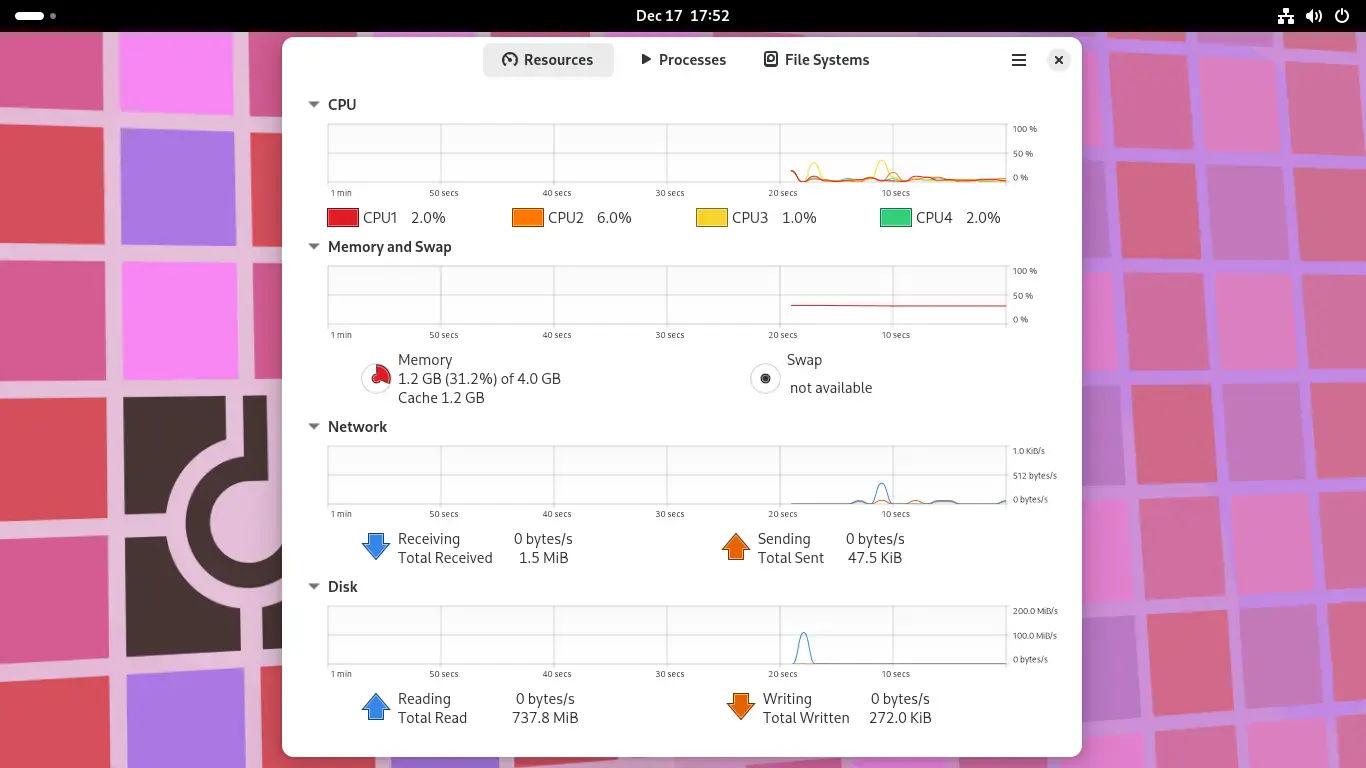
Task: Open the clock showing Dec 17 17:52
Action: 682,16
